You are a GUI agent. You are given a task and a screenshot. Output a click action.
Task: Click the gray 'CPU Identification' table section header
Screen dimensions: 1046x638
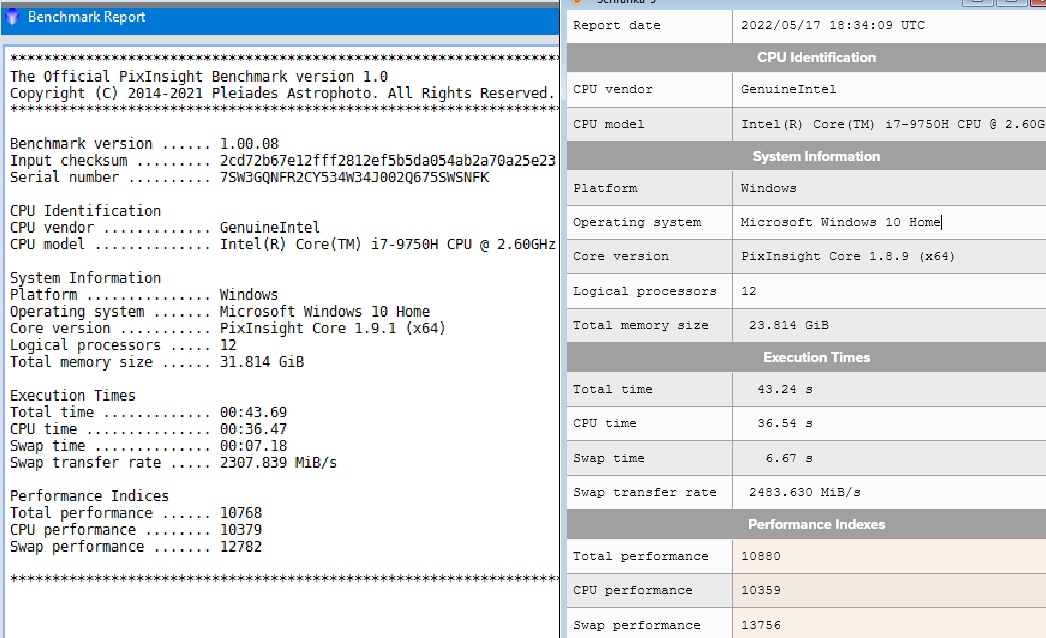pyautogui.click(x=807, y=57)
